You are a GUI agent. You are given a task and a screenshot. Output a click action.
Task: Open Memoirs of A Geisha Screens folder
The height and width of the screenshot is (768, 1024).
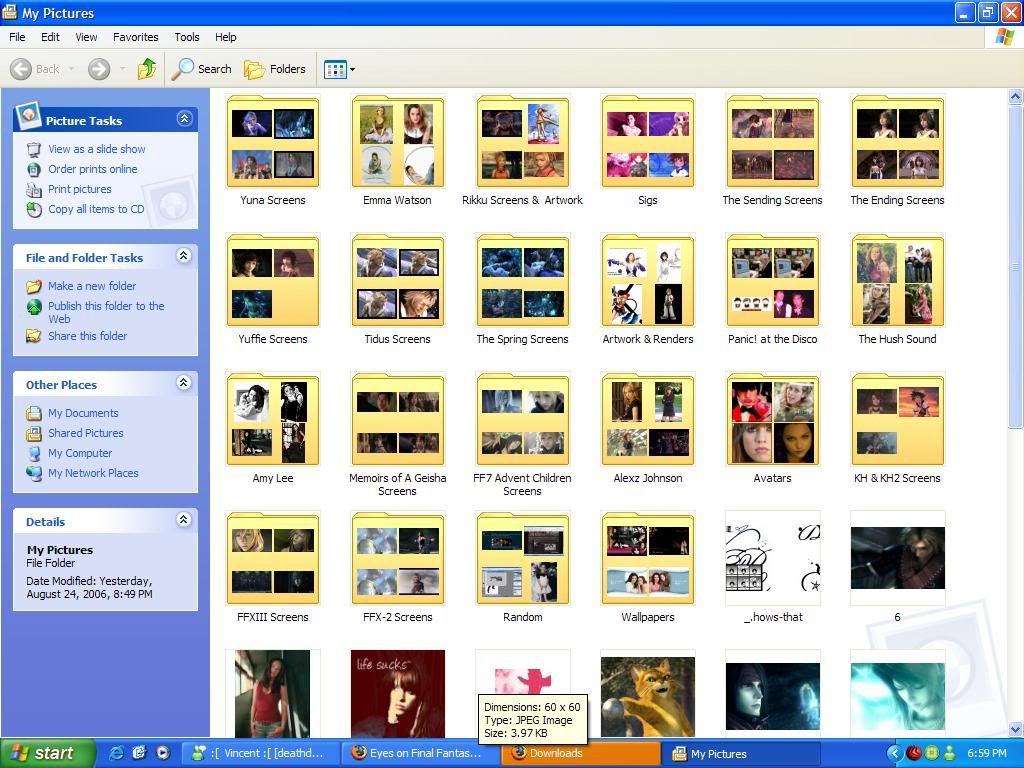coord(398,419)
